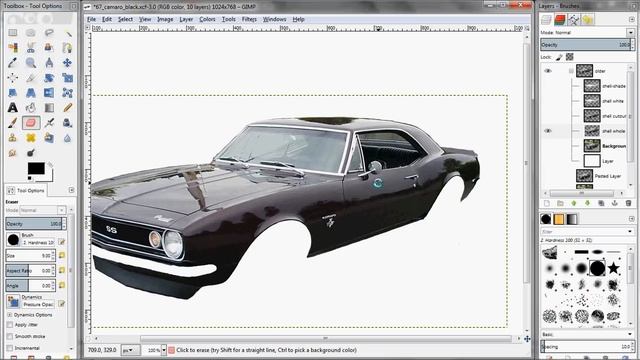The image size is (640, 360).
Task: Select the Zoom magnifier tool
Action: click(x=31, y=62)
